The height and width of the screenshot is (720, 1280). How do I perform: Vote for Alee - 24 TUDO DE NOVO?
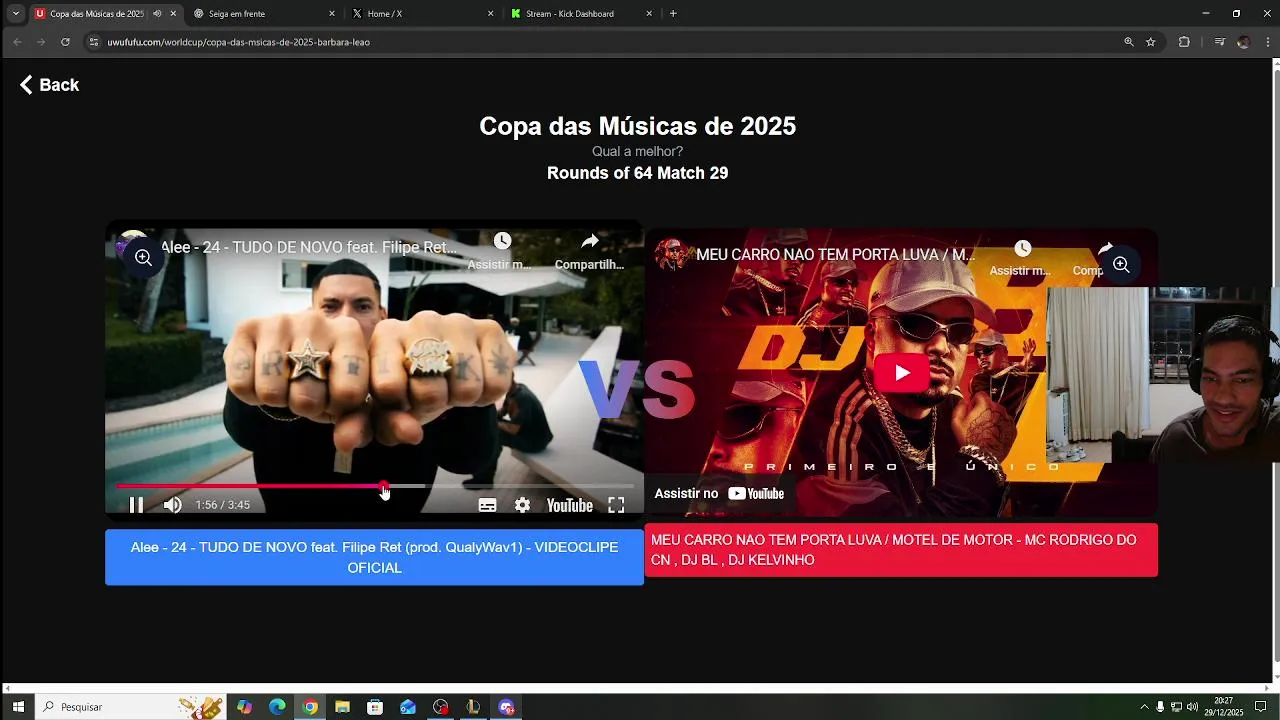click(x=374, y=557)
